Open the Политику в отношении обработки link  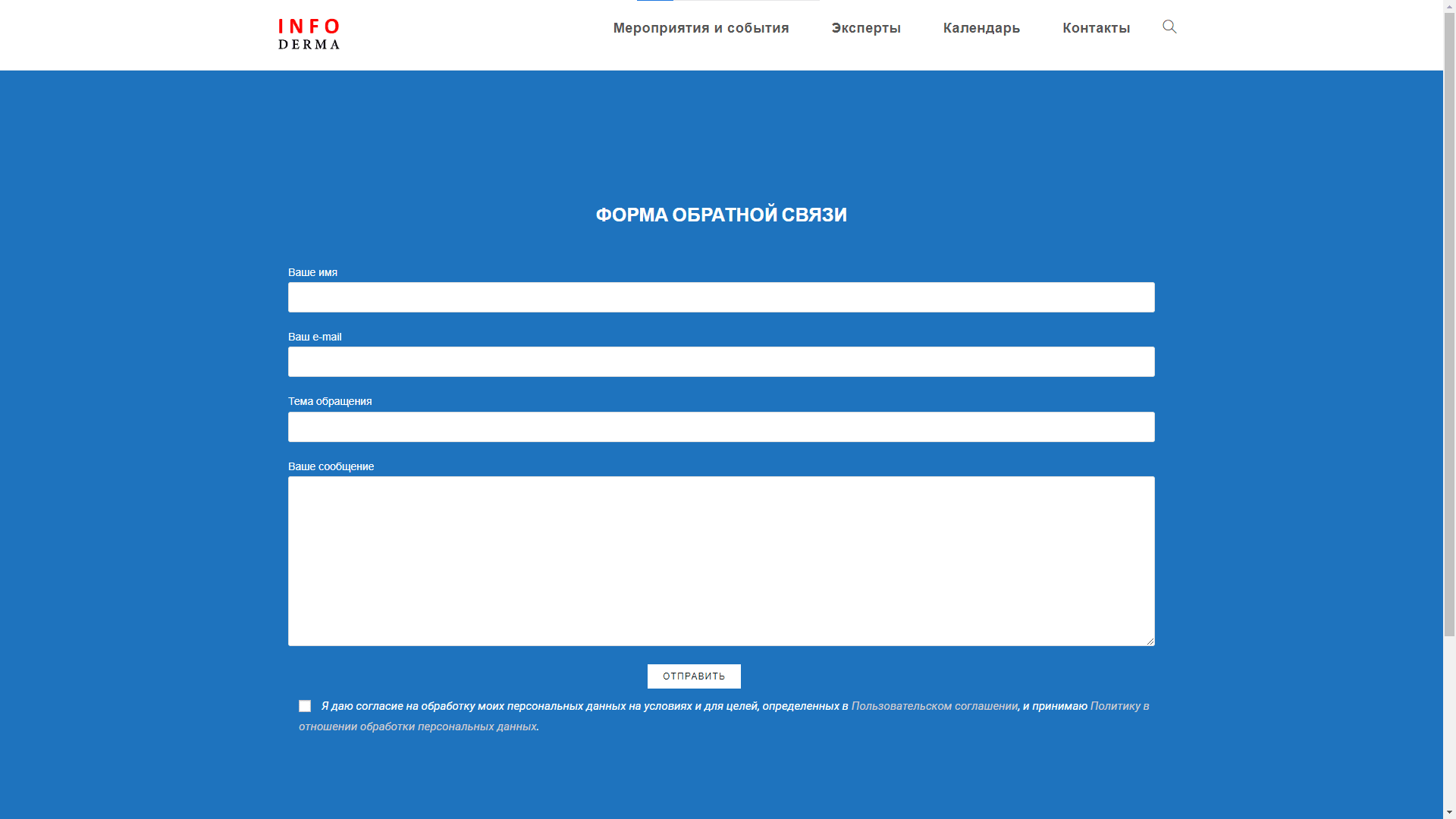click(1119, 706)
